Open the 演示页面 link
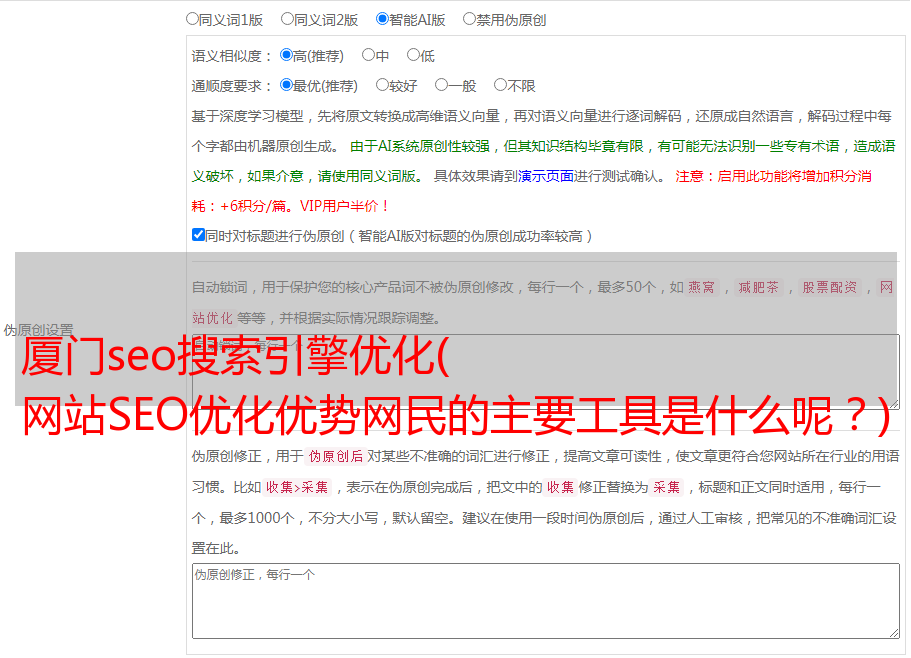The height and width of the screenshot is (658, 911). (x=546, y=176)
